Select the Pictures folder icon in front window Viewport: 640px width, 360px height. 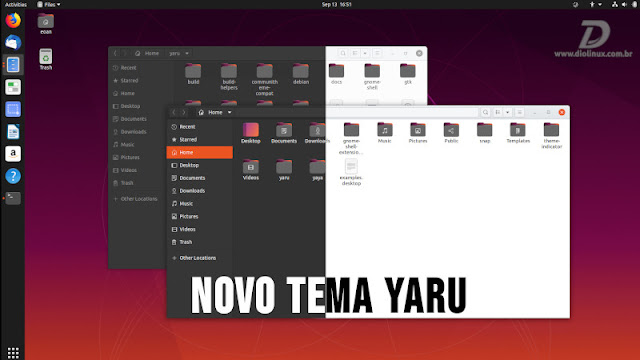(418, 130)
